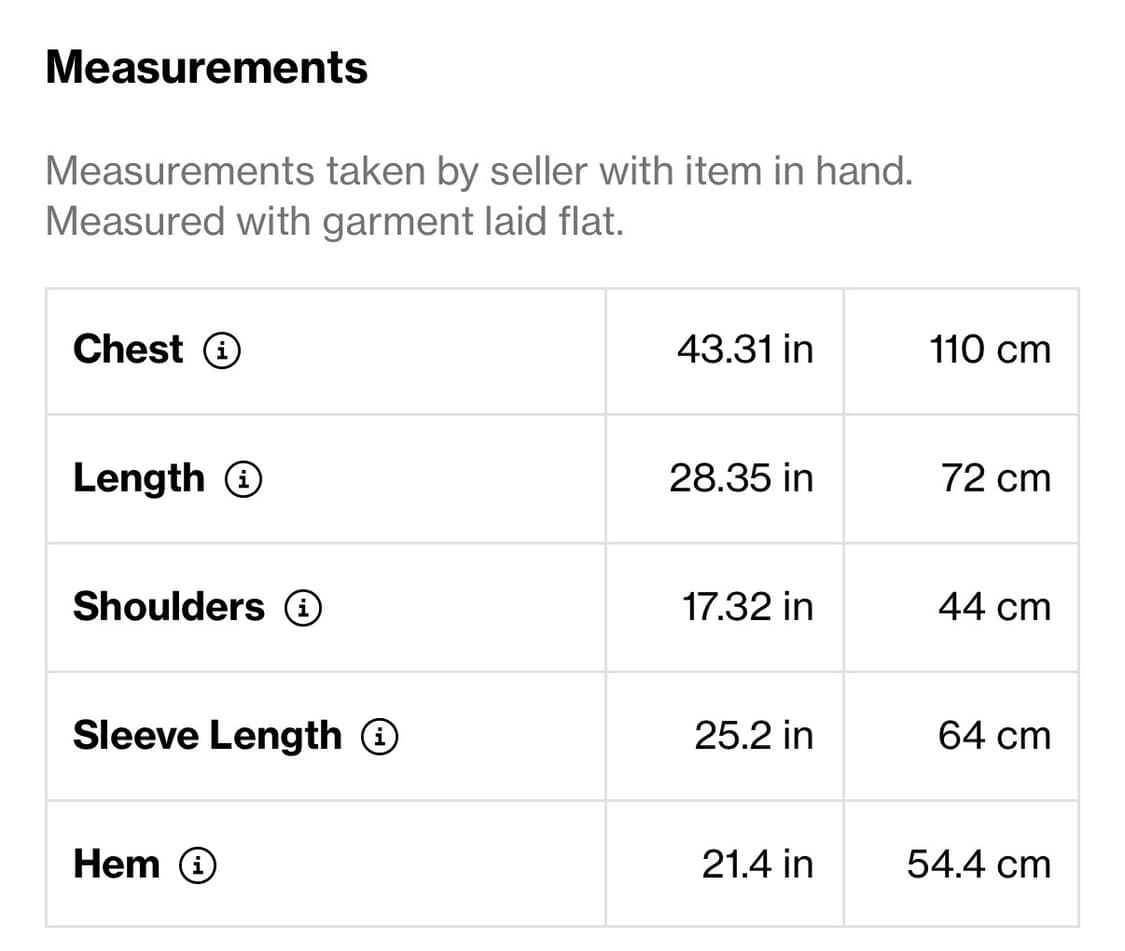
Task: Click the info icon next to Chest
Action: point(222,350)
